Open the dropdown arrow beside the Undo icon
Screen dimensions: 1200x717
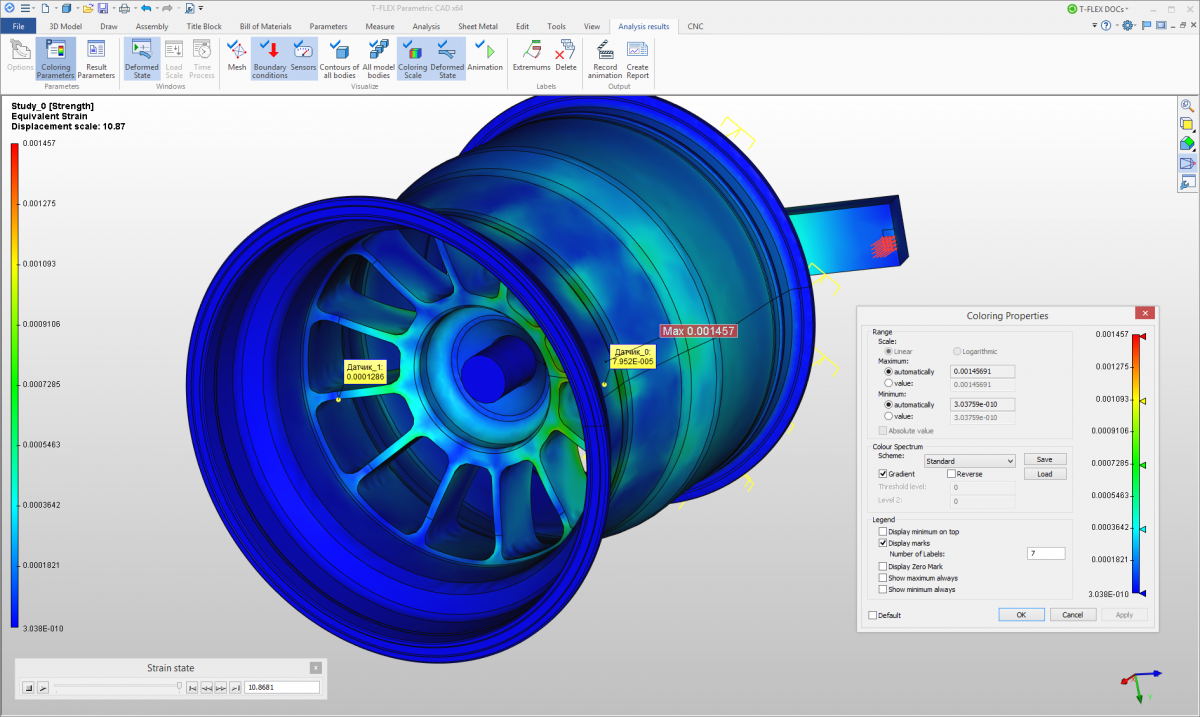(x=156, y=8)
